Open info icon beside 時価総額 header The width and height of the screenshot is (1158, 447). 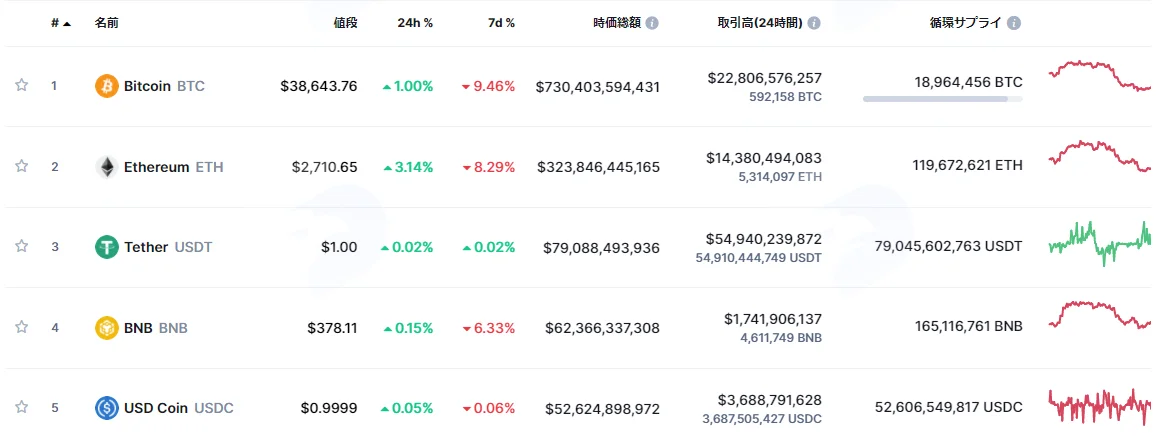652,23
